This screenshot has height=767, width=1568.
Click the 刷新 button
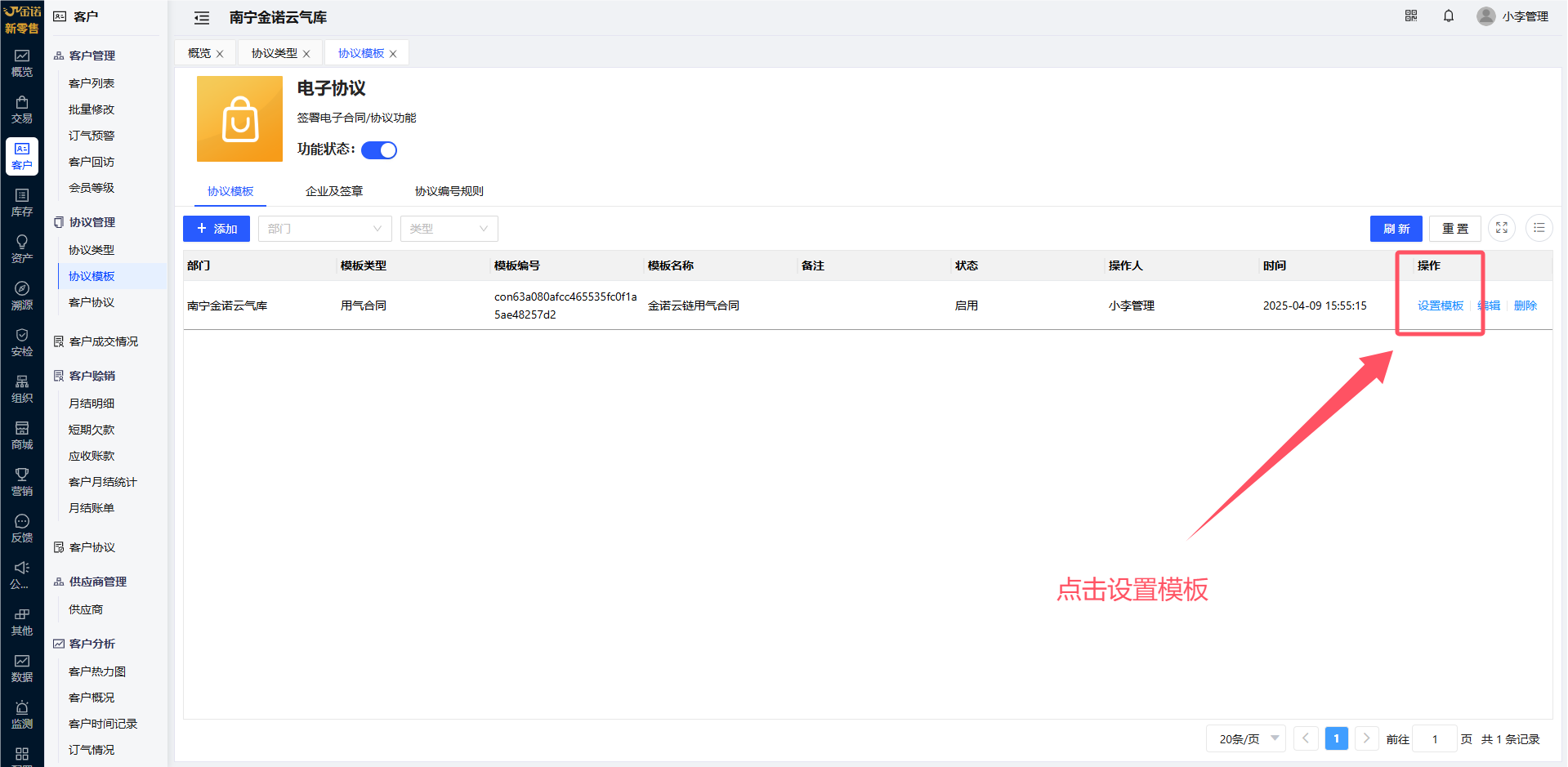1396,229
